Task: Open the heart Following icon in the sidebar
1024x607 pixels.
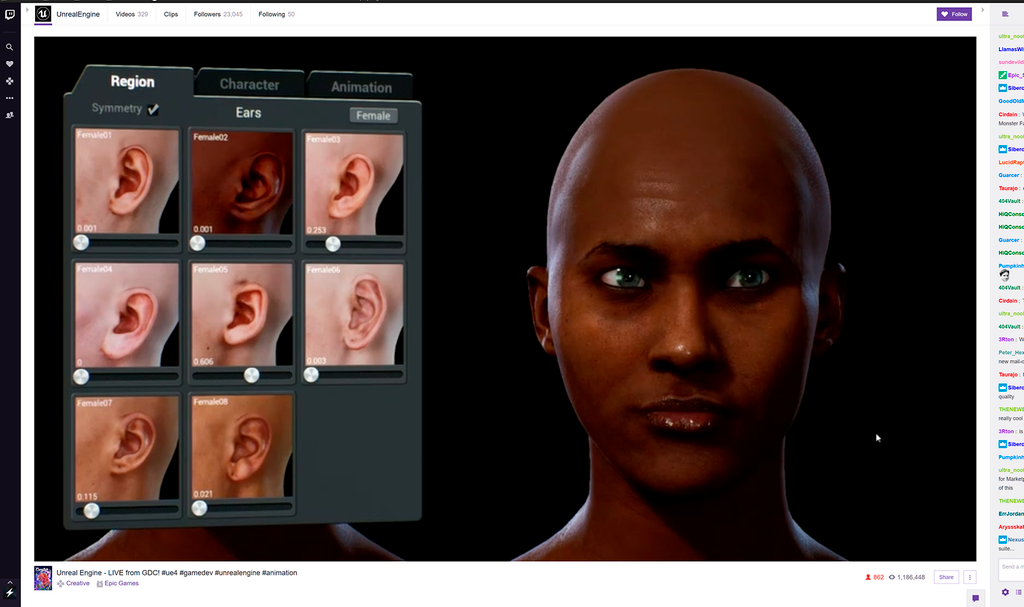Action: (10, 64)
